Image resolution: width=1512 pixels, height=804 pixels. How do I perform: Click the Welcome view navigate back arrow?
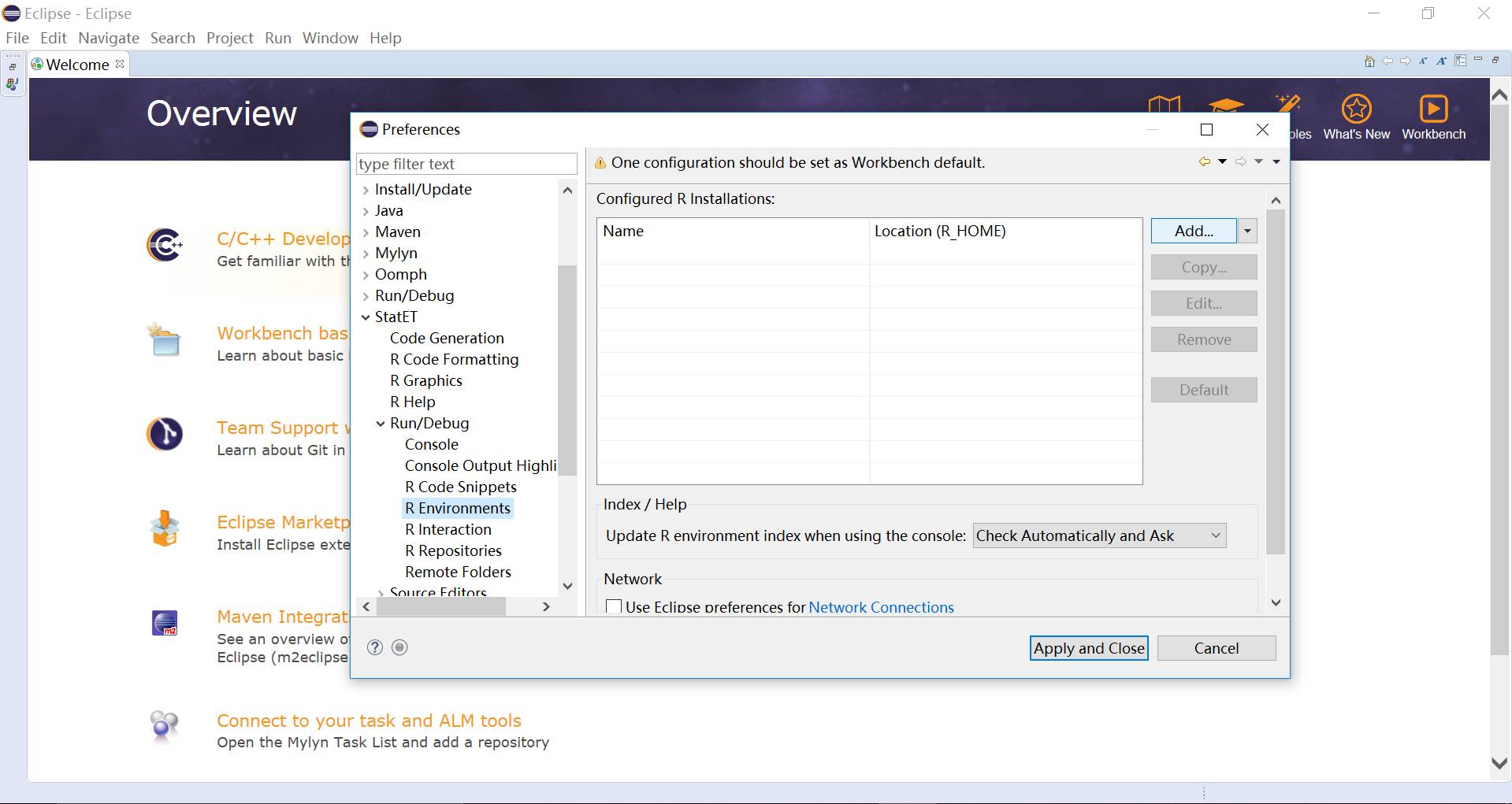pyautogui.click(x=1388, y=61)
